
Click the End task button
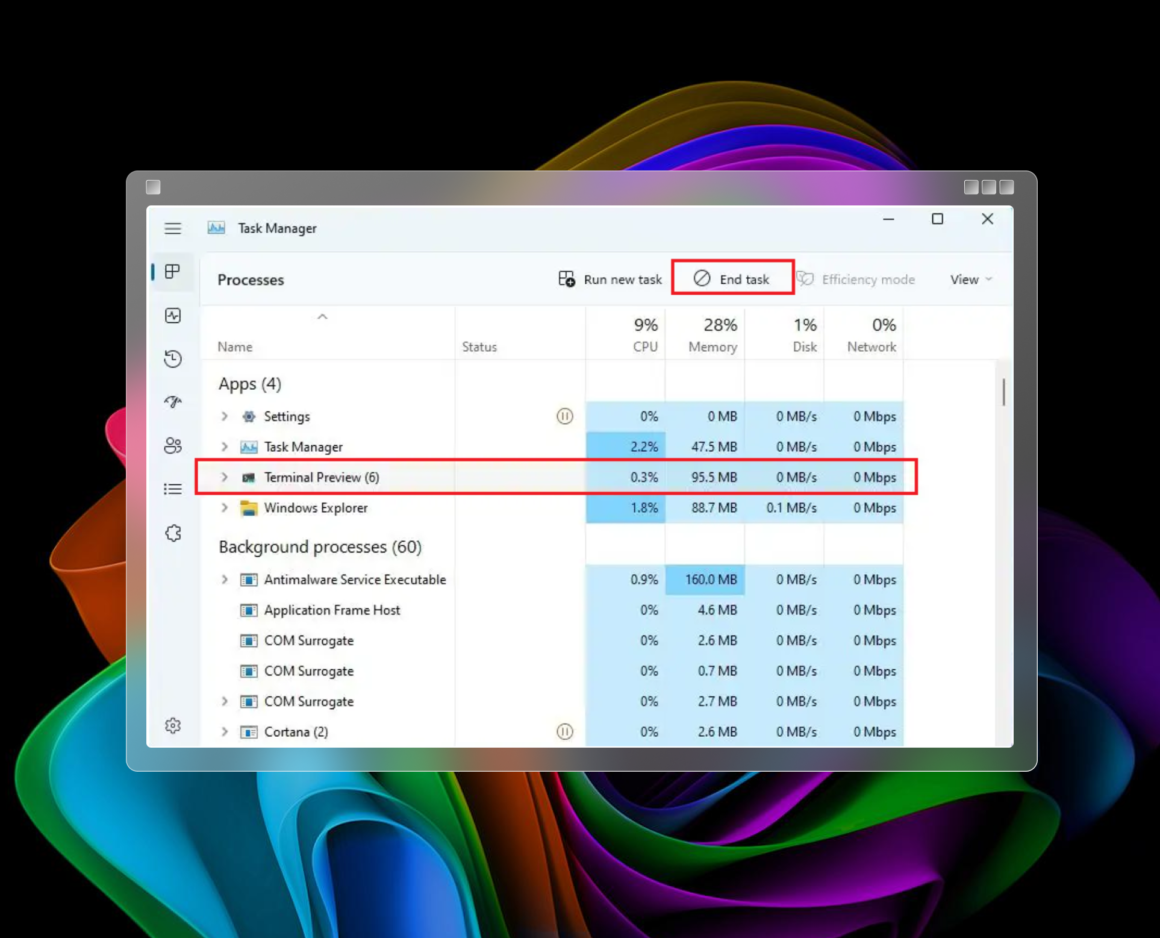(x=733, y=279)
